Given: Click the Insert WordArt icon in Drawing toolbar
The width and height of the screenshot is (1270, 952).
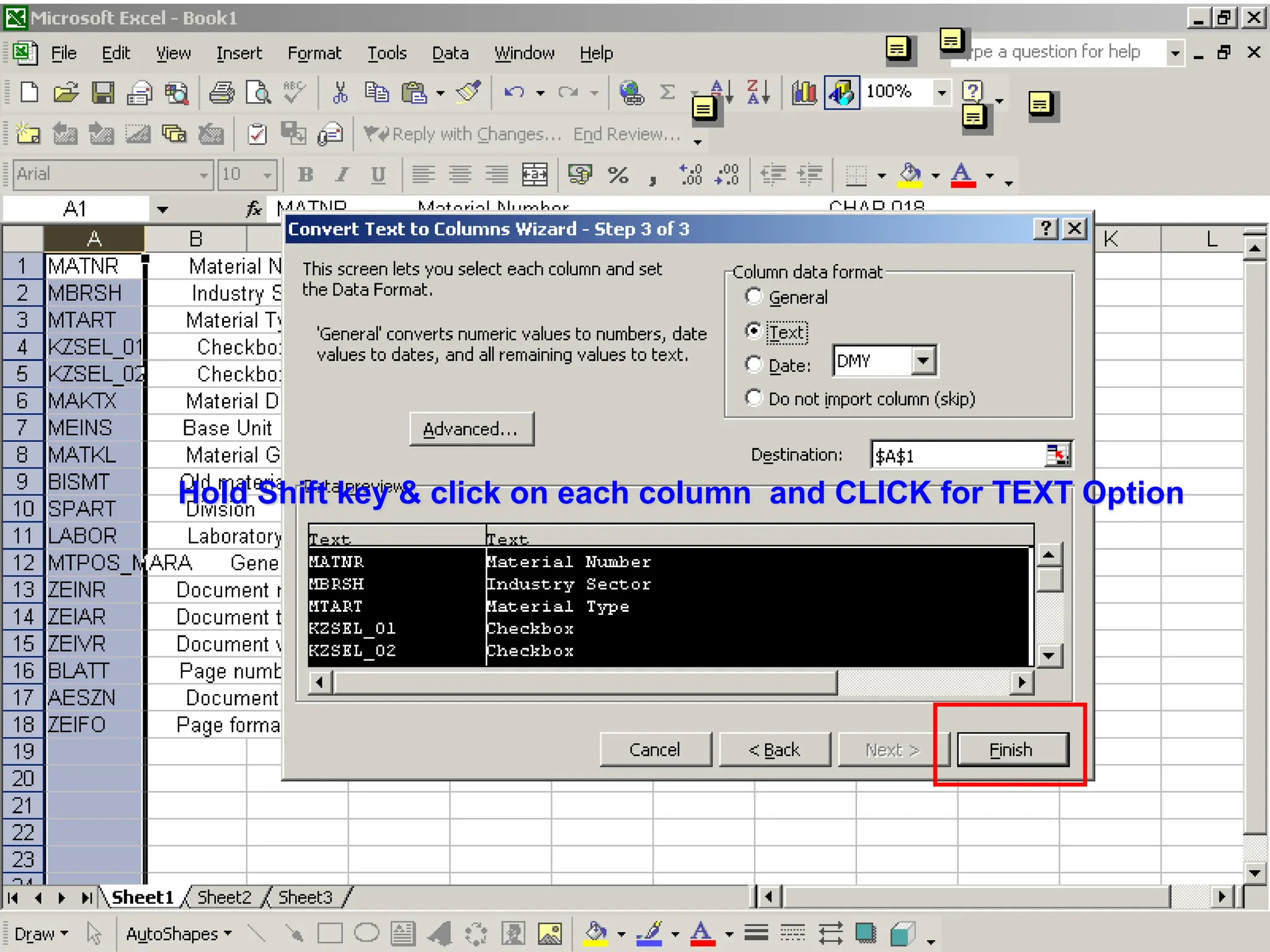Looking at the screenshot, I should point(440,933).
